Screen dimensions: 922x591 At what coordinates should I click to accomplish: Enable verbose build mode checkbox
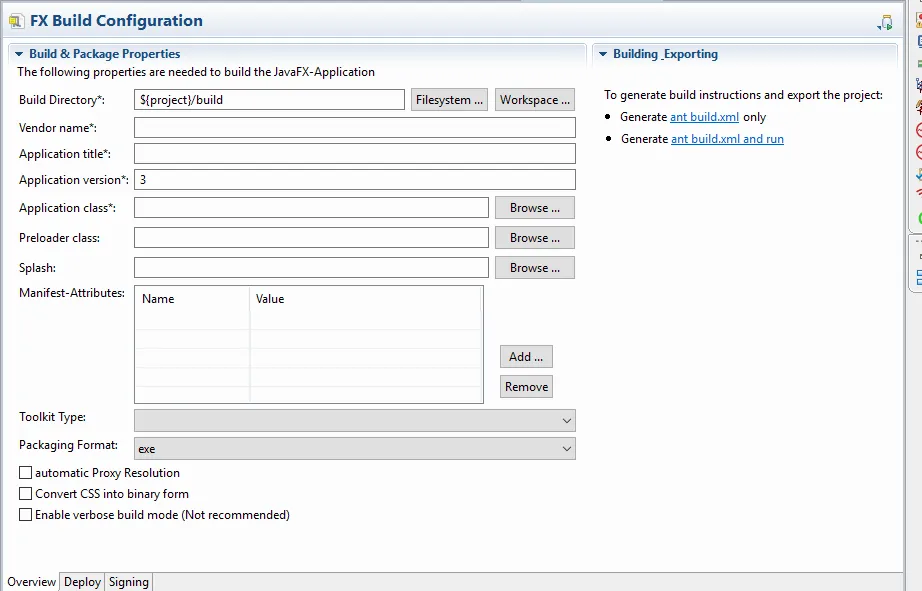[26, 514]
